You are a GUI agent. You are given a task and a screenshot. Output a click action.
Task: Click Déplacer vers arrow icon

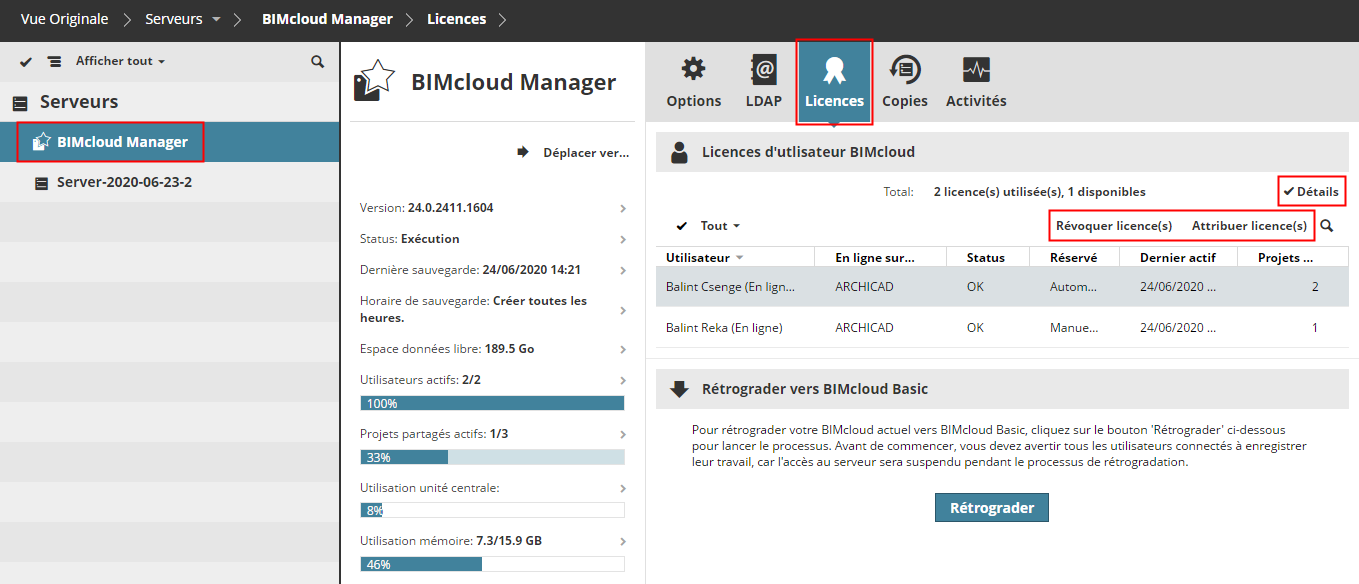click(x=522, y=153)
